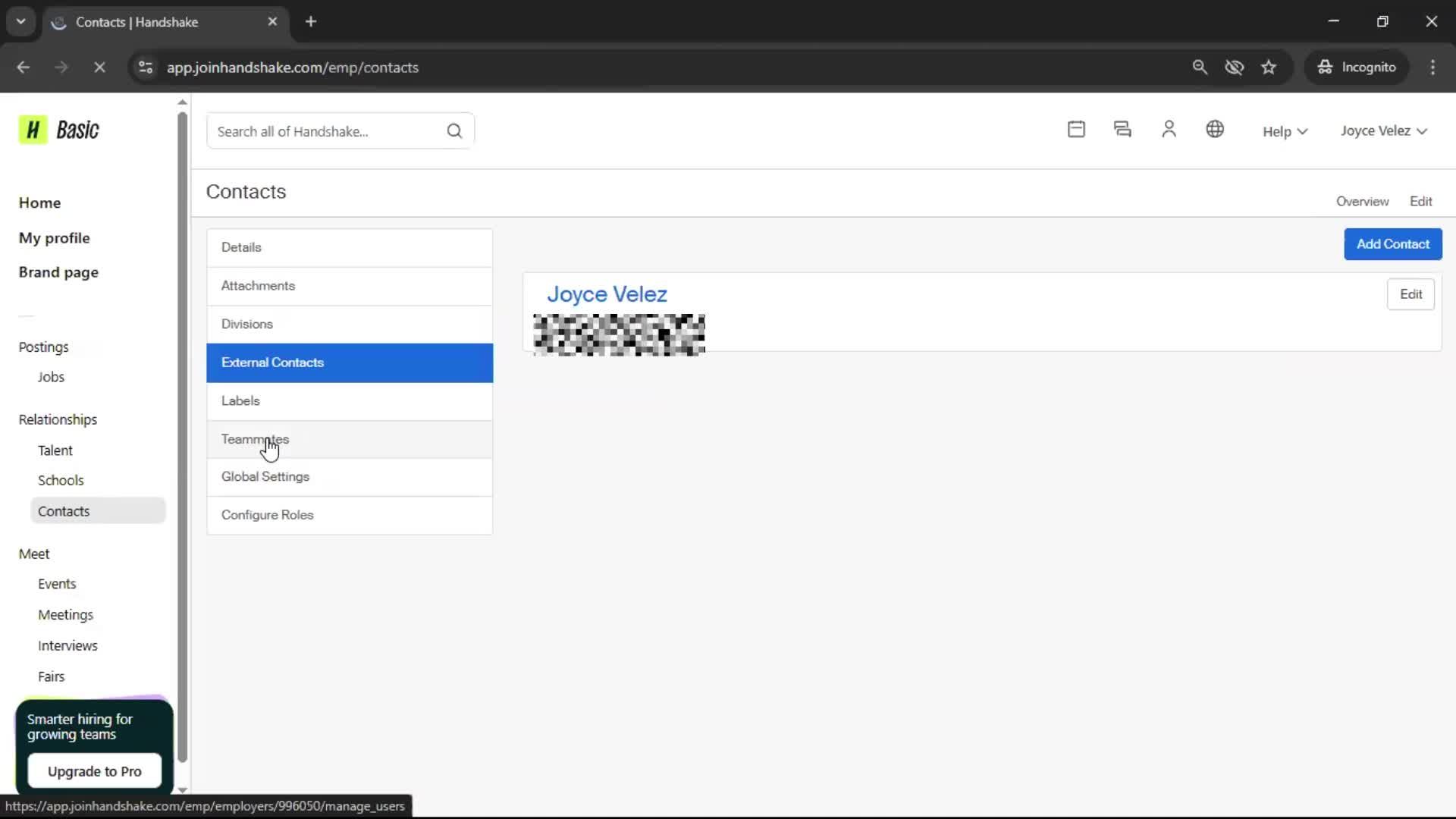Click the tracking protection eye icon
Viewport: 1456px width, 819px height.
[1234, 67]
